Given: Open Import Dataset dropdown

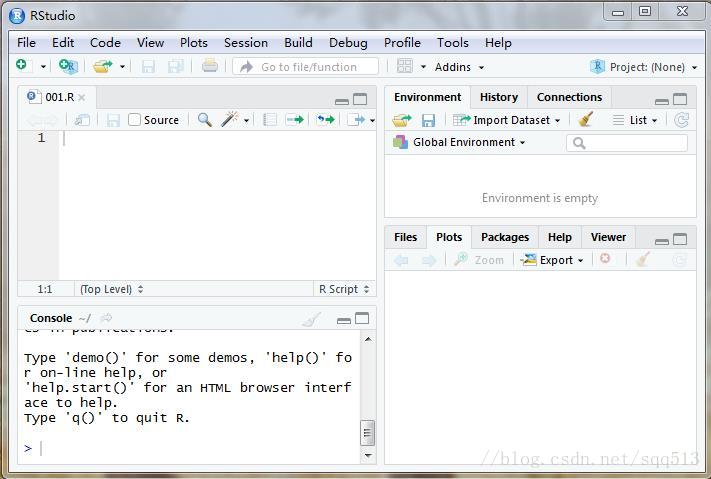Looking at the screenshot, I should pyautogui.click(x=506, y=120).
